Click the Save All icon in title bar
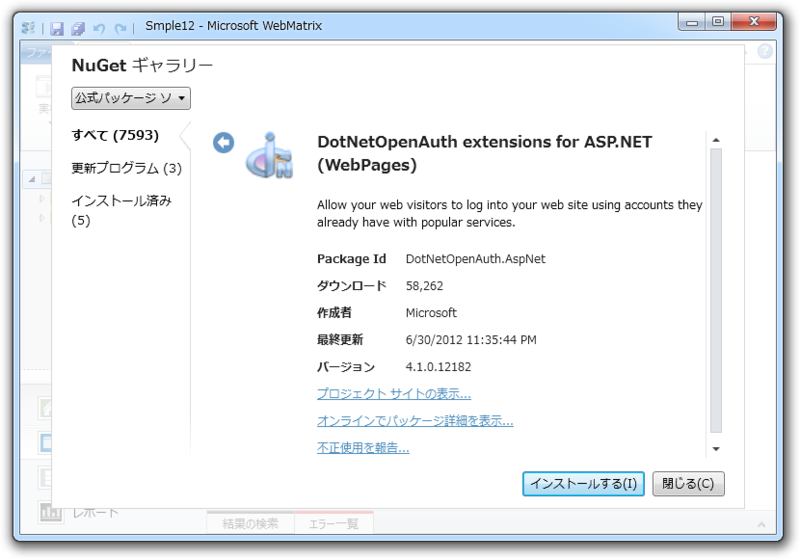This screenshot has height=560, width=800. coord(78,28)
